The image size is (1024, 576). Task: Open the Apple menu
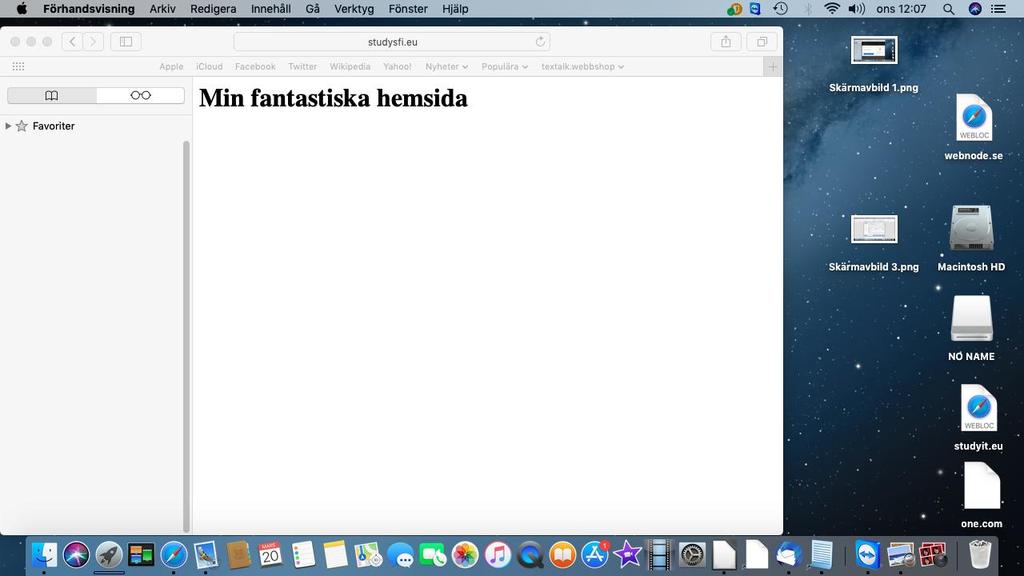pos(22,8)
